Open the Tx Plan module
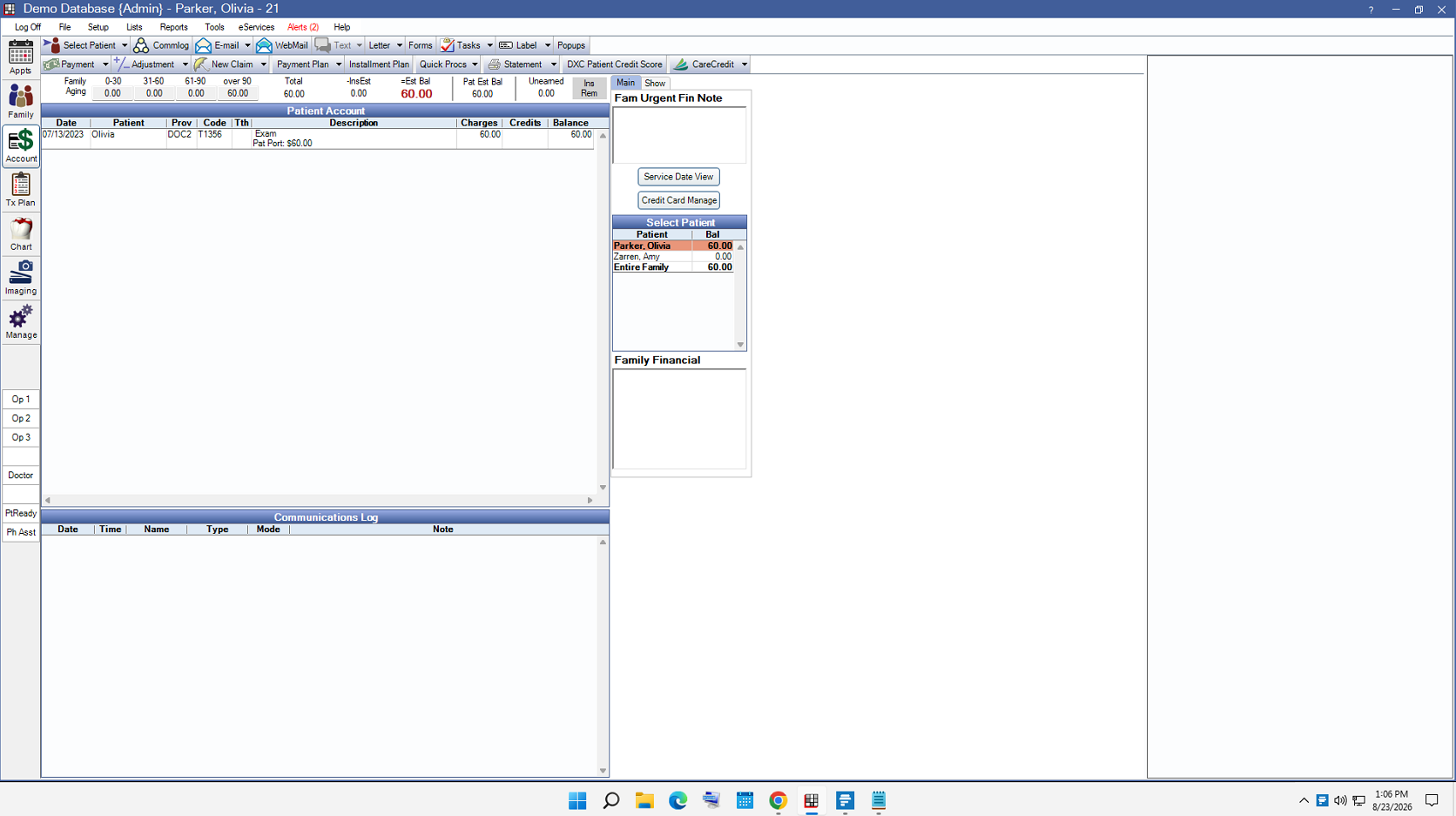Screen dimensions: 1456x816 coord(20,190)
